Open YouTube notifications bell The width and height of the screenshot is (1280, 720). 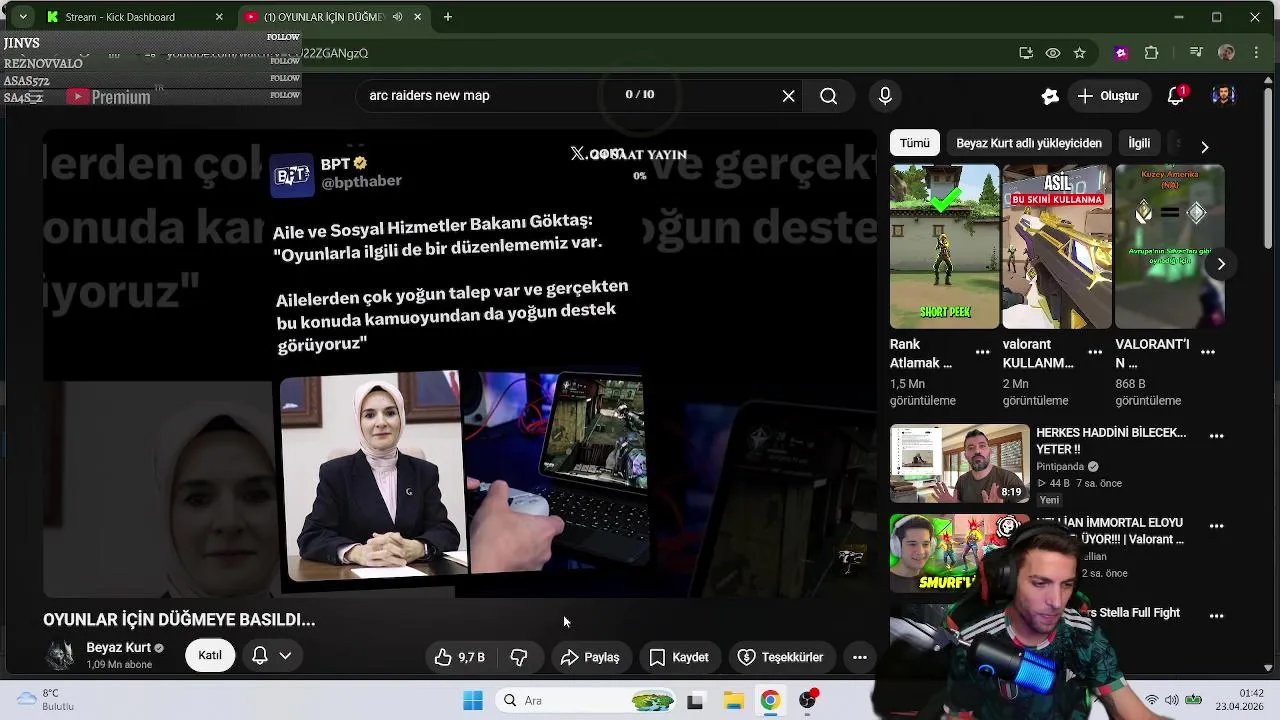tap(1176, 96)
